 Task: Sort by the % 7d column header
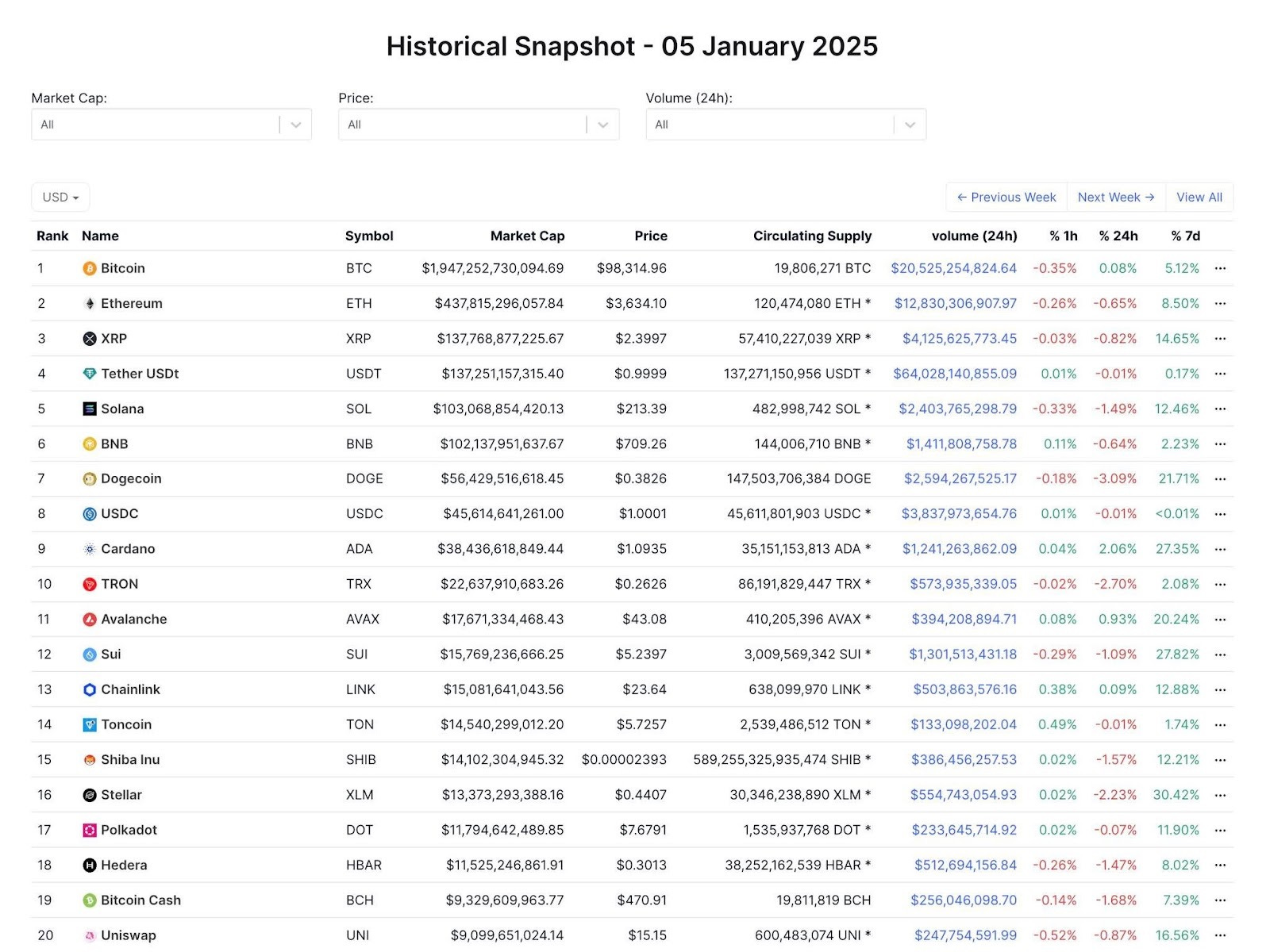[1185, 236]
